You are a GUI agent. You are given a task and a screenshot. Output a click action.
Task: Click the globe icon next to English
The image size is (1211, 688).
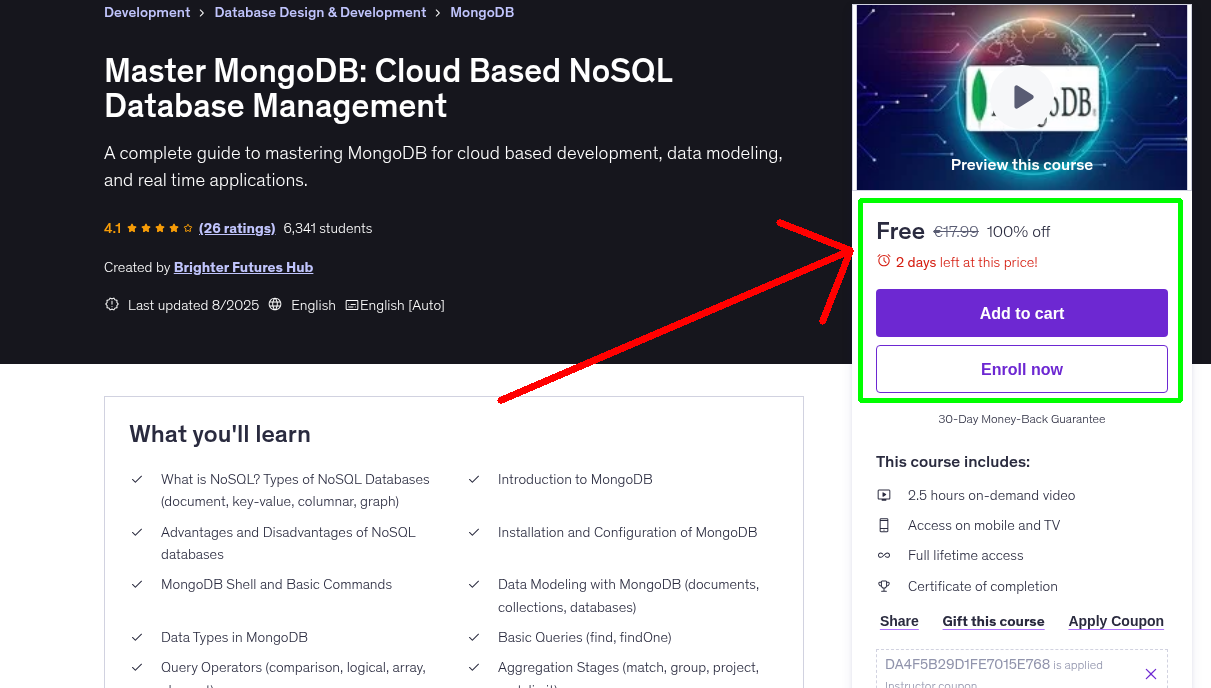(x=274, y=305)
